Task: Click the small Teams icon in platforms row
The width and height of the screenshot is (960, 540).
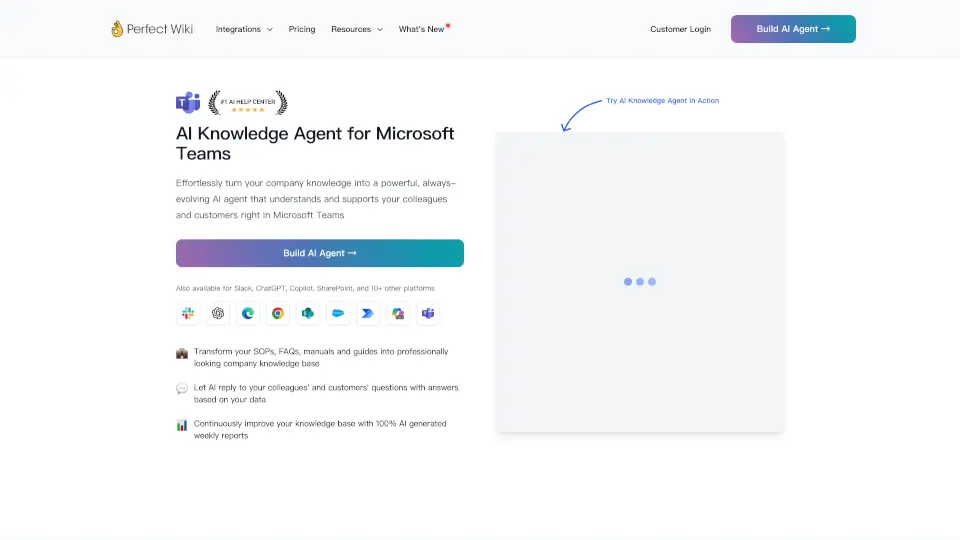Action: (x=428, y=313)
